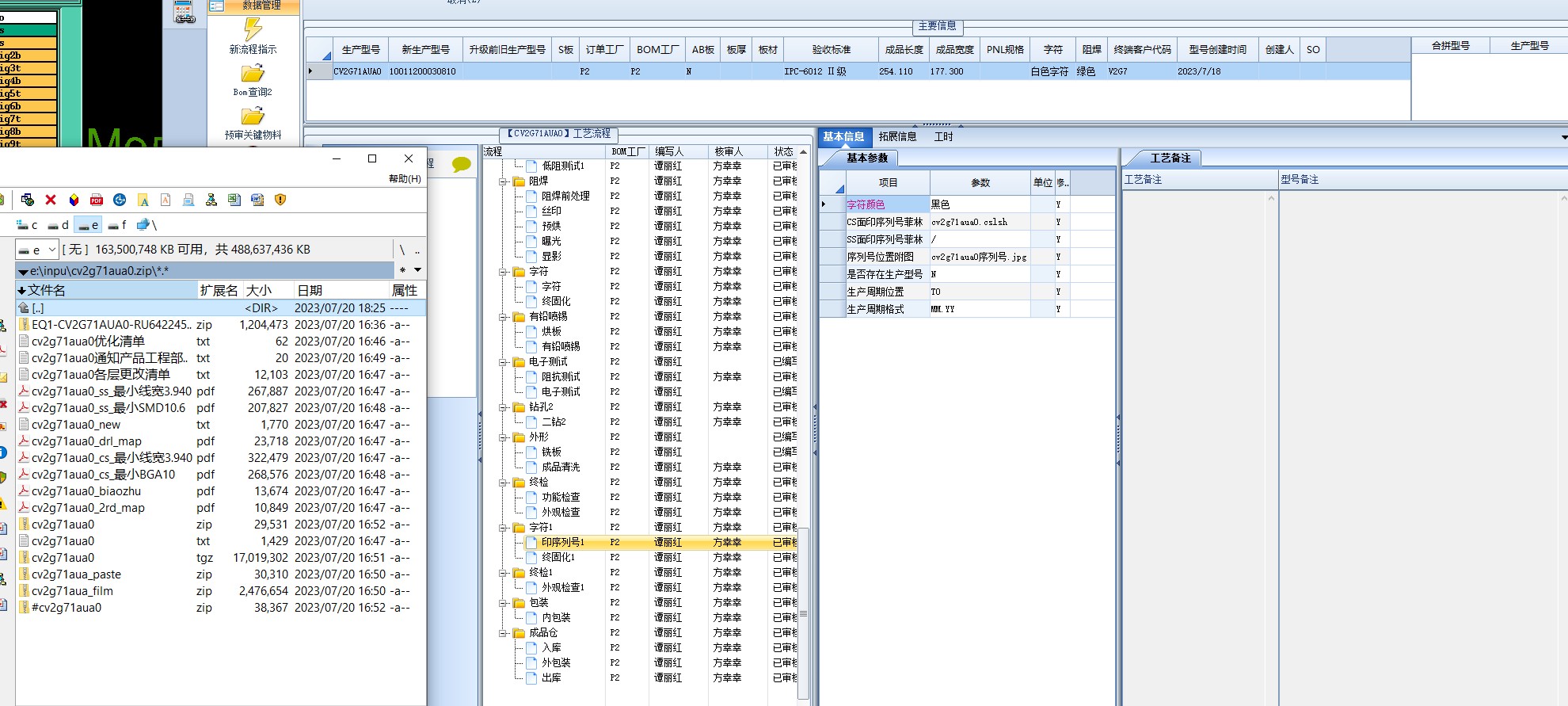Collapse the 成品仓 tree node
Viewport: 1568px width, 706px height.
503,633
